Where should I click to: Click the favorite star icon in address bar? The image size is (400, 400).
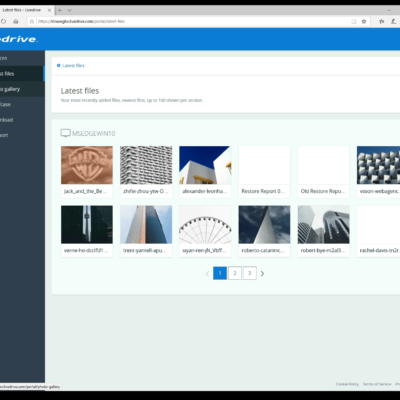[364, 21]
